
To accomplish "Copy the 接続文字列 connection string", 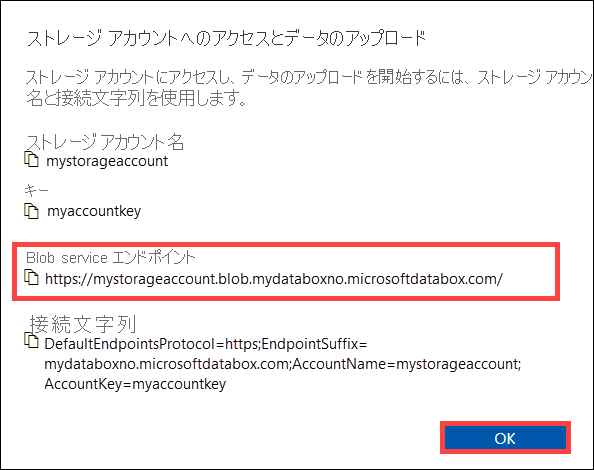I will pyautogui.click(x=31, y=340).
